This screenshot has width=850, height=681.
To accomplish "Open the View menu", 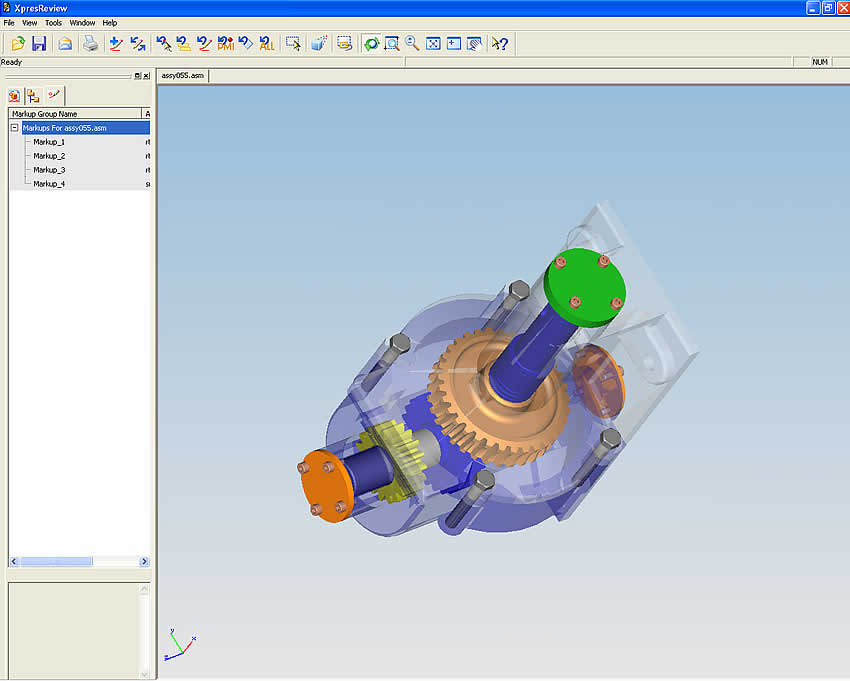I will click(x=29, y=23).
